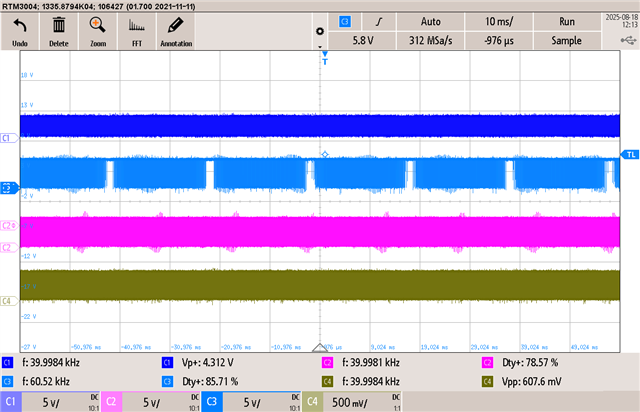Open horizontal position -976 µs field
This screenshot has width=640, height=412.
499,40
